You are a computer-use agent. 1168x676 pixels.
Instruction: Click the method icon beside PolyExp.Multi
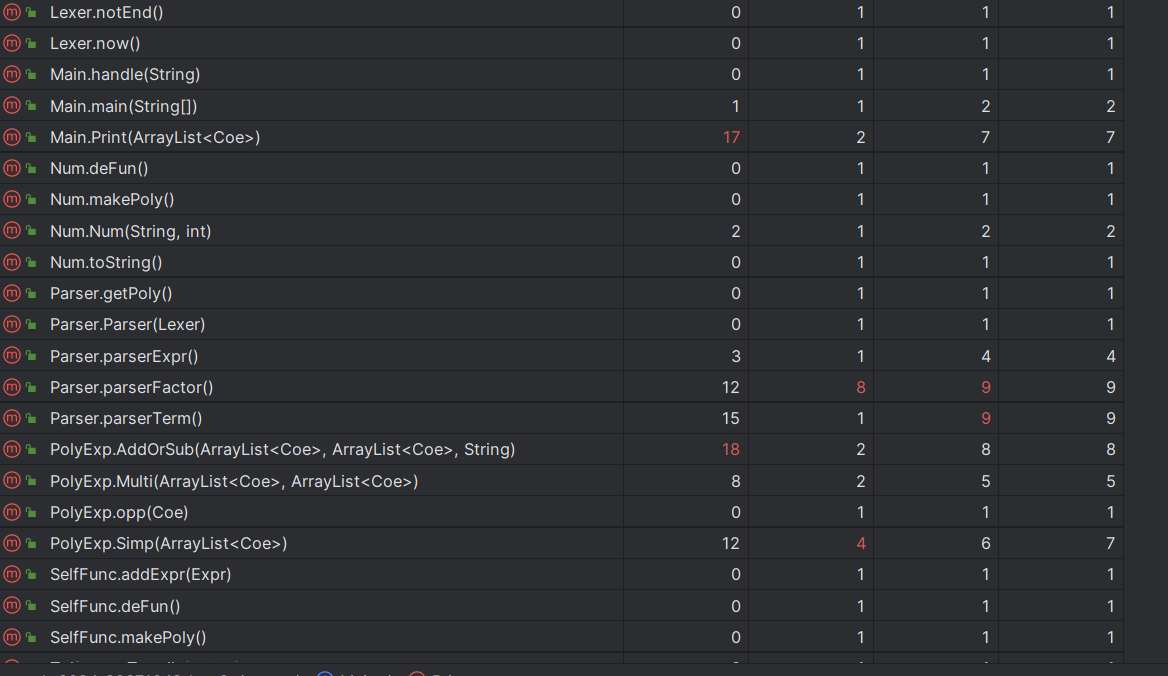coord(12,482)
